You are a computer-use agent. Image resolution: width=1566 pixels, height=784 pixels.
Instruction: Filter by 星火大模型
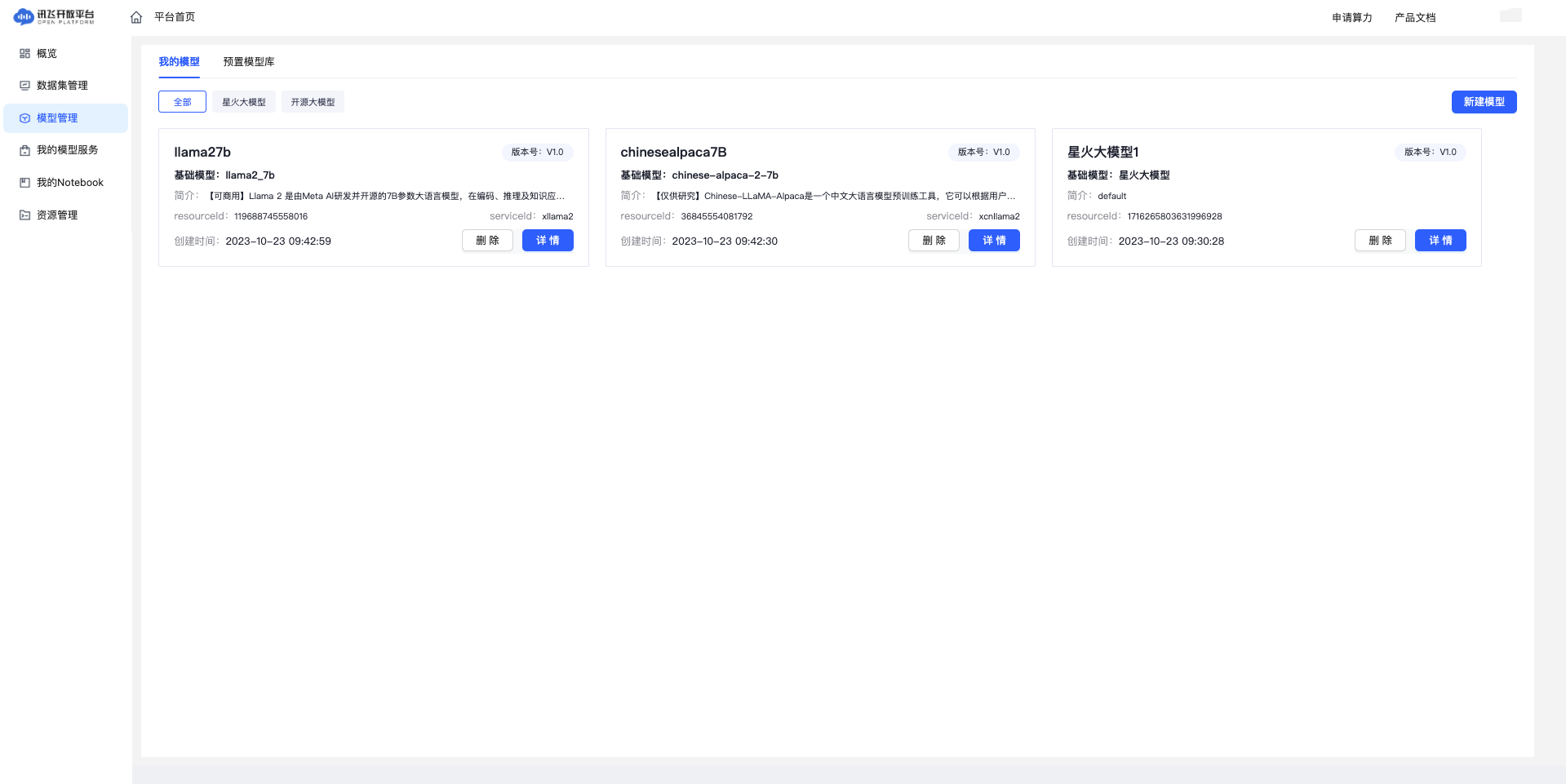(244, 102)
